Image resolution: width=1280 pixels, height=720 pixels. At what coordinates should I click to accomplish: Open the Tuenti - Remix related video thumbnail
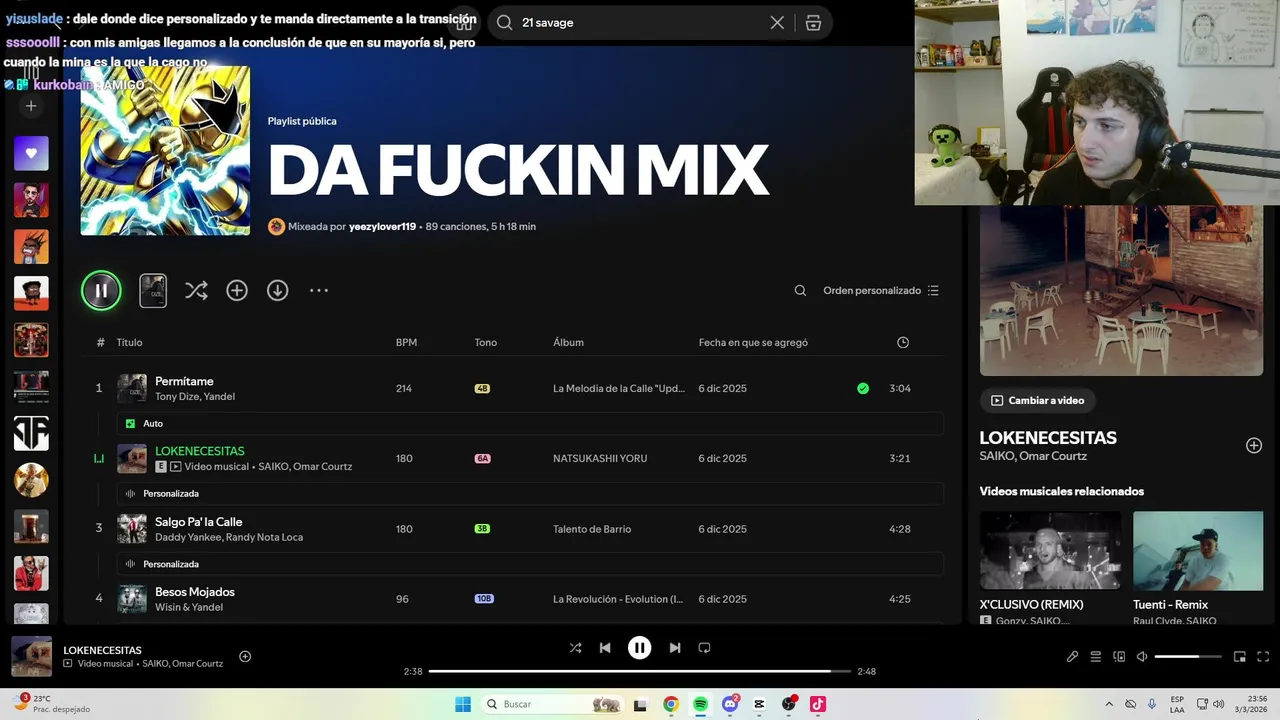(x=1198, y=551)
